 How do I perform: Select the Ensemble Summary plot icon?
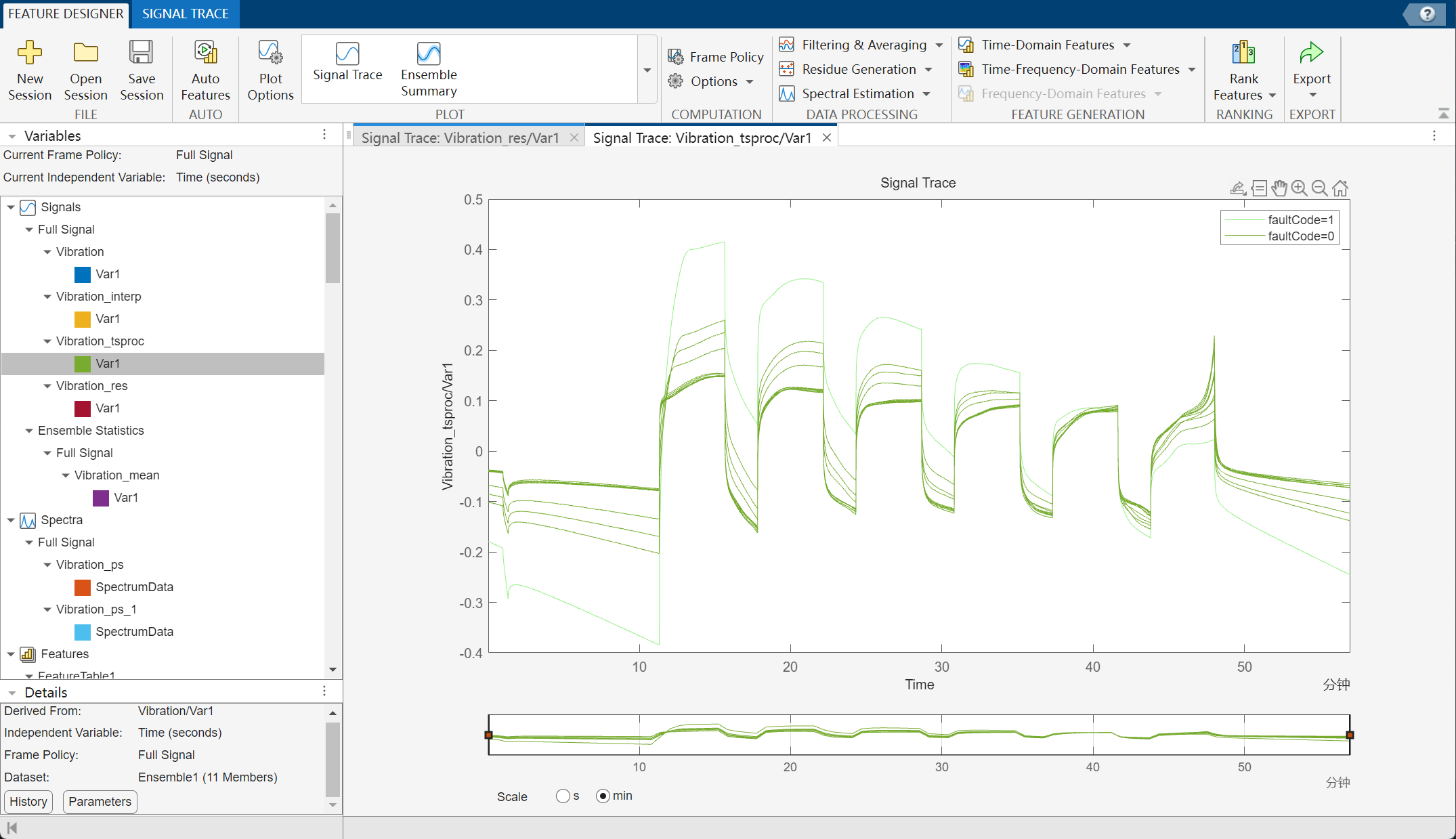[429, 53]
